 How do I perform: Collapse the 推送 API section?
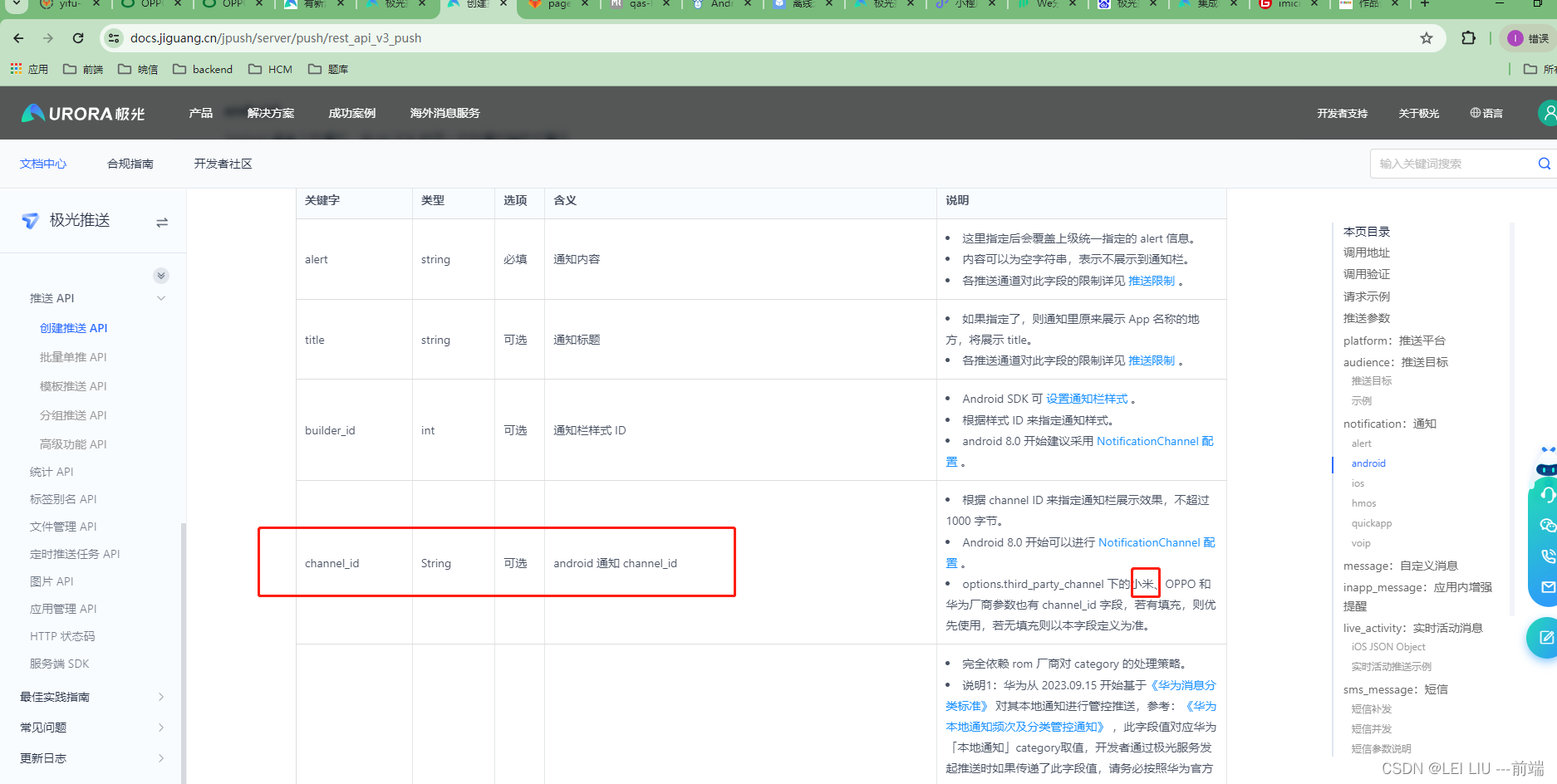pos(161,298)
